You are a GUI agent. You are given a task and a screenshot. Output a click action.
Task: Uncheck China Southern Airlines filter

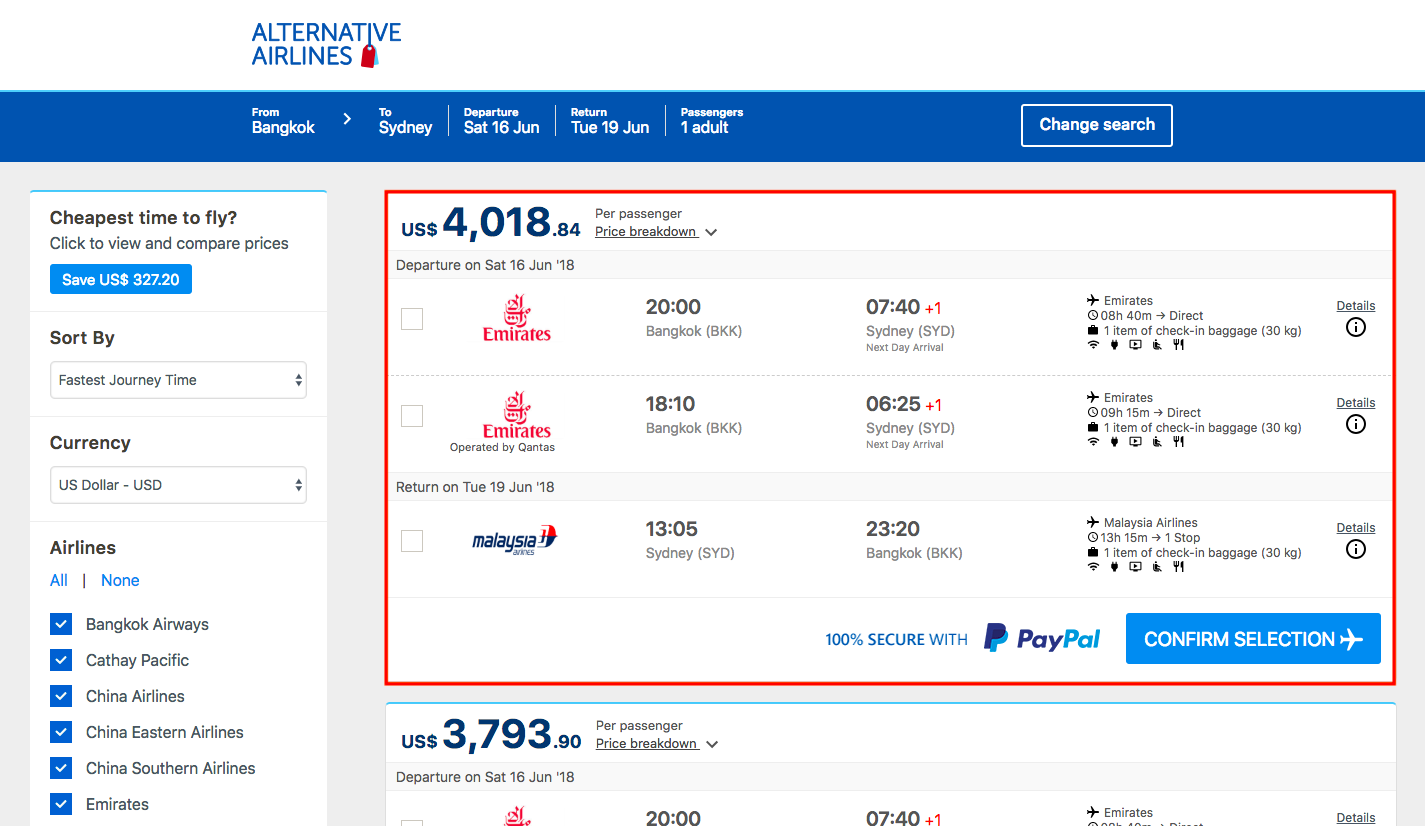61,768
